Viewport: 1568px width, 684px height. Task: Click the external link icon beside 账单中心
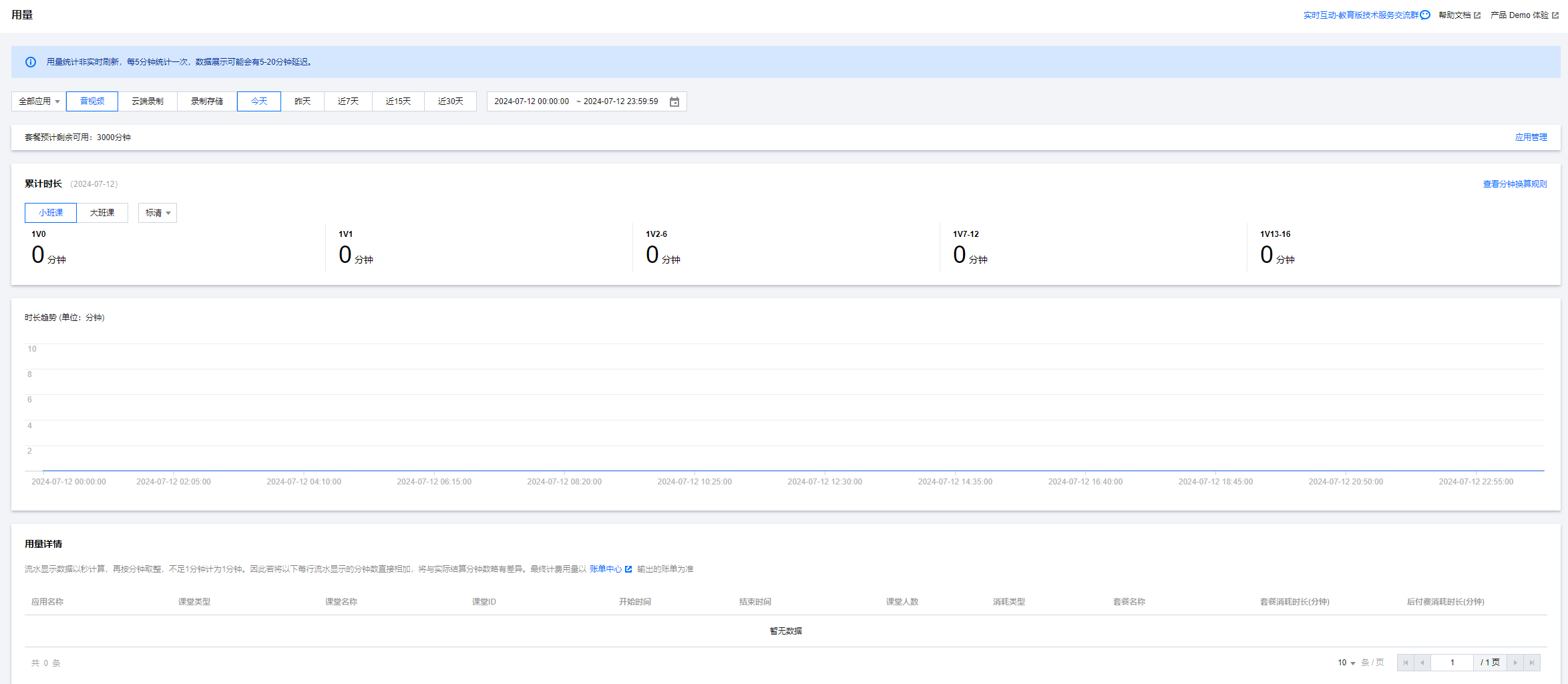click(628, 569)
